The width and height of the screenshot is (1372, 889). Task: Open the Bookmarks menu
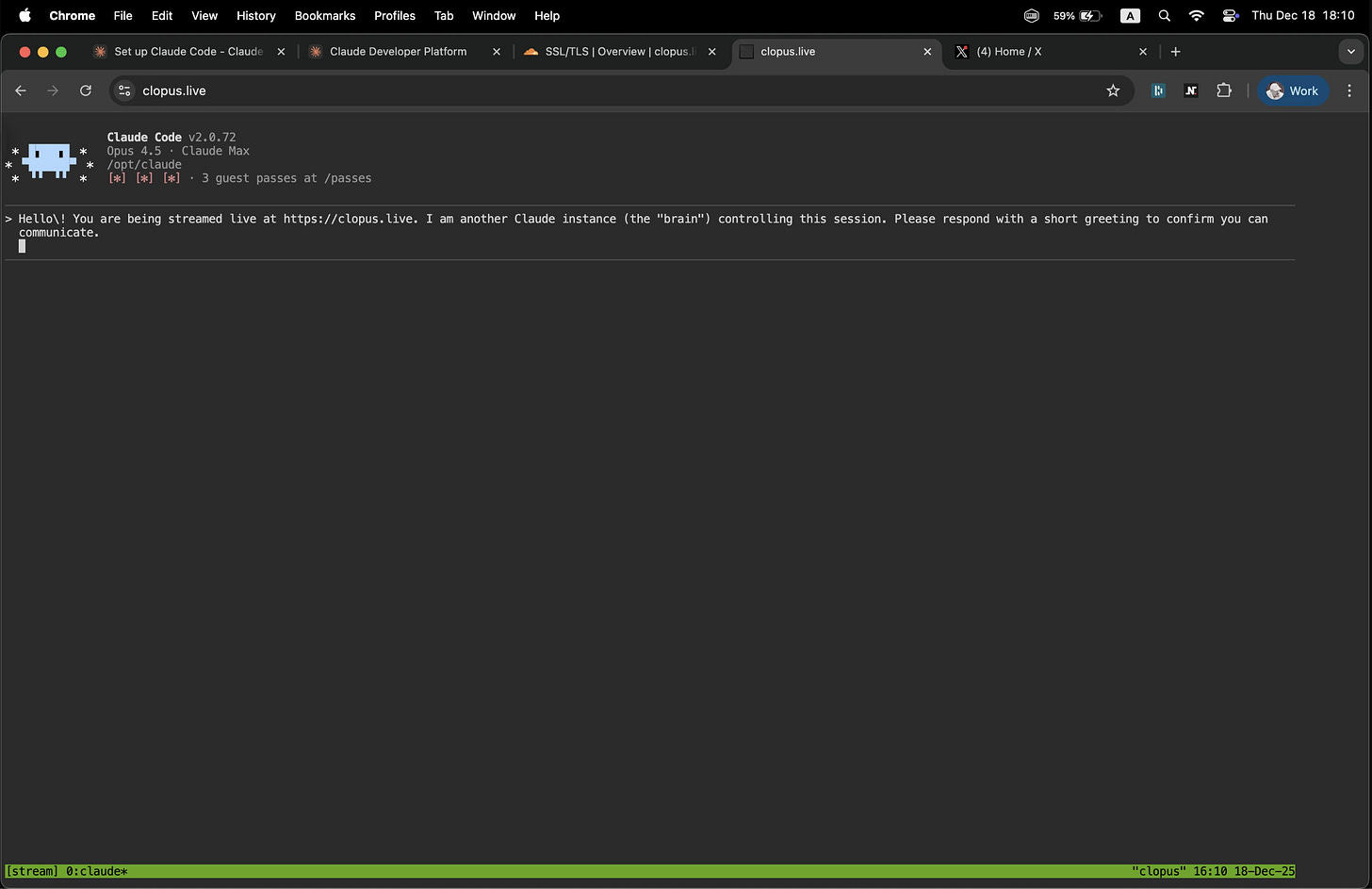(x=325, y=15)
